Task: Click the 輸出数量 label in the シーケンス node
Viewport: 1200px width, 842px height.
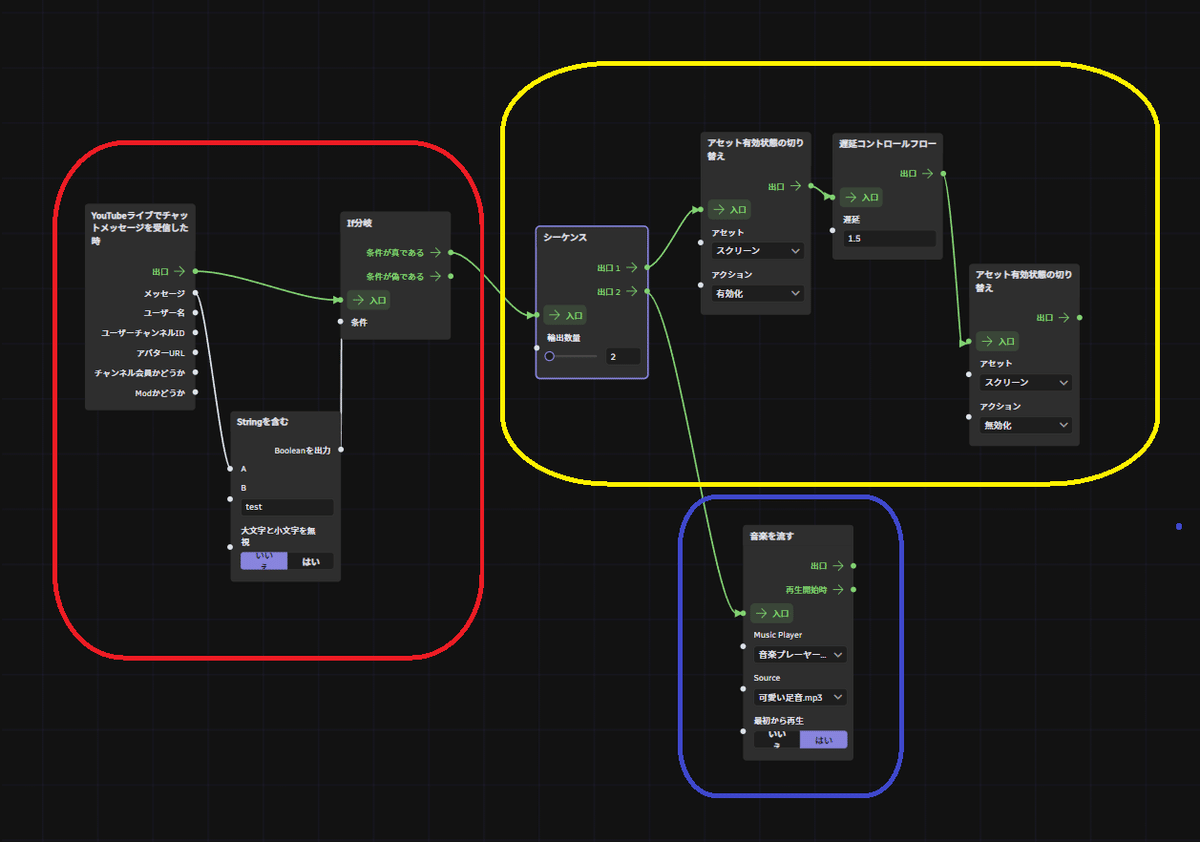Action: [564, 338]
